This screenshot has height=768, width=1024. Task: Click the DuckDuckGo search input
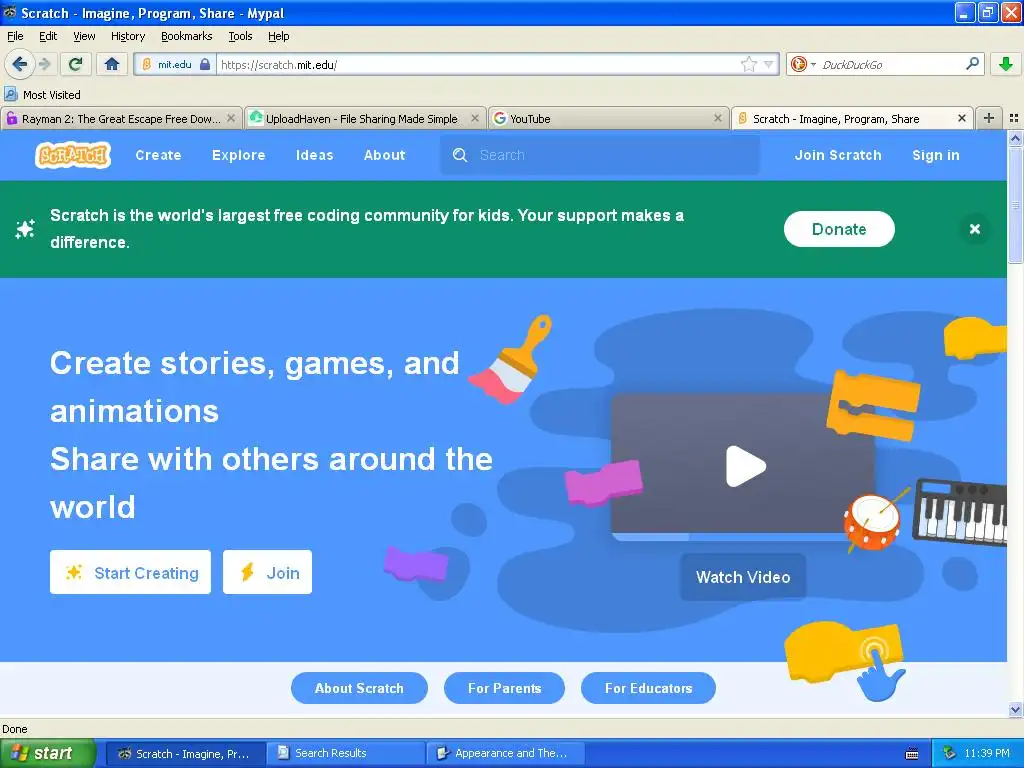coord(891,64)
